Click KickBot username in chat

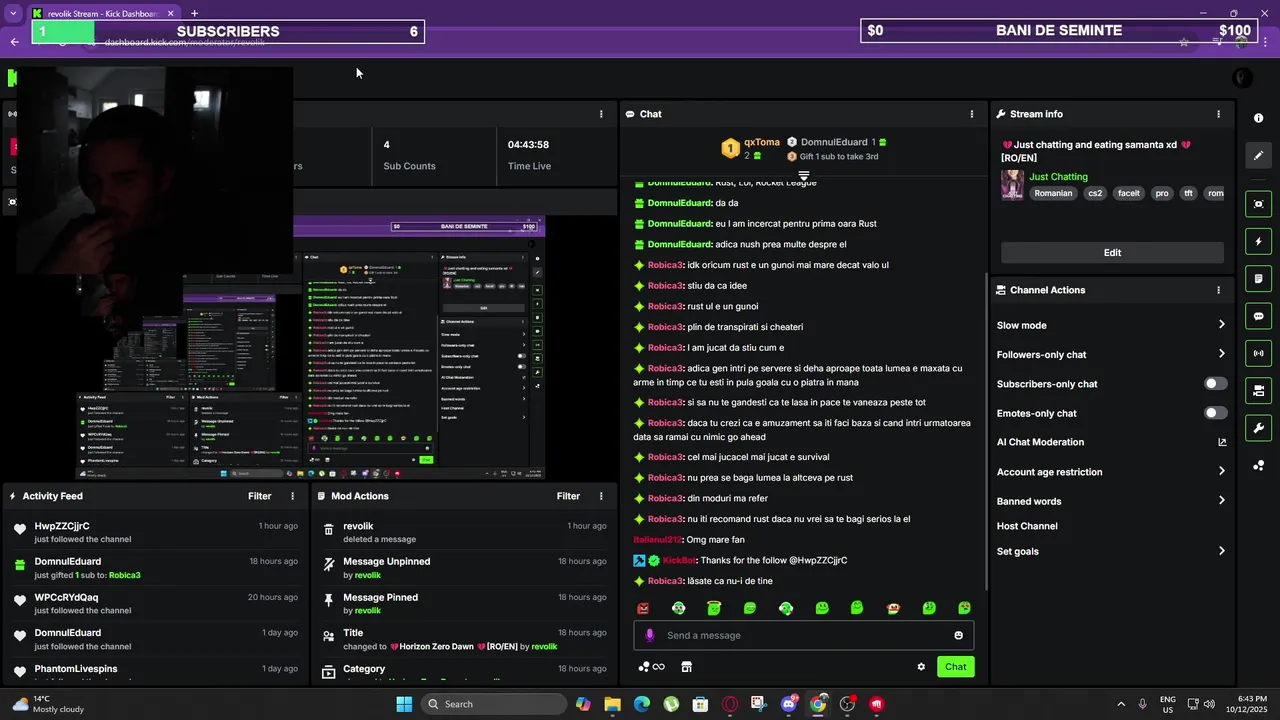[679, 561]
